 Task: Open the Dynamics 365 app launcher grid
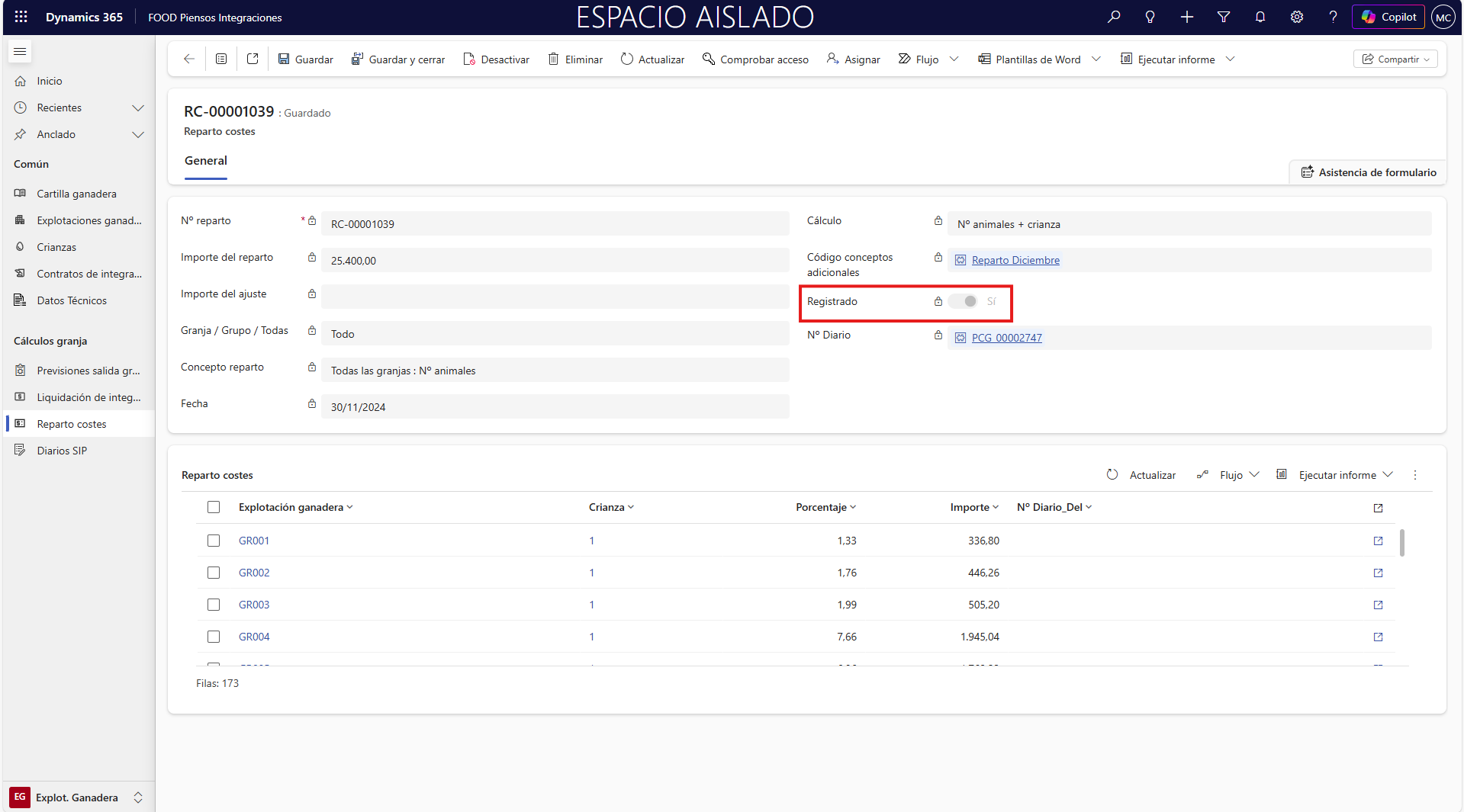coord(21,17)
